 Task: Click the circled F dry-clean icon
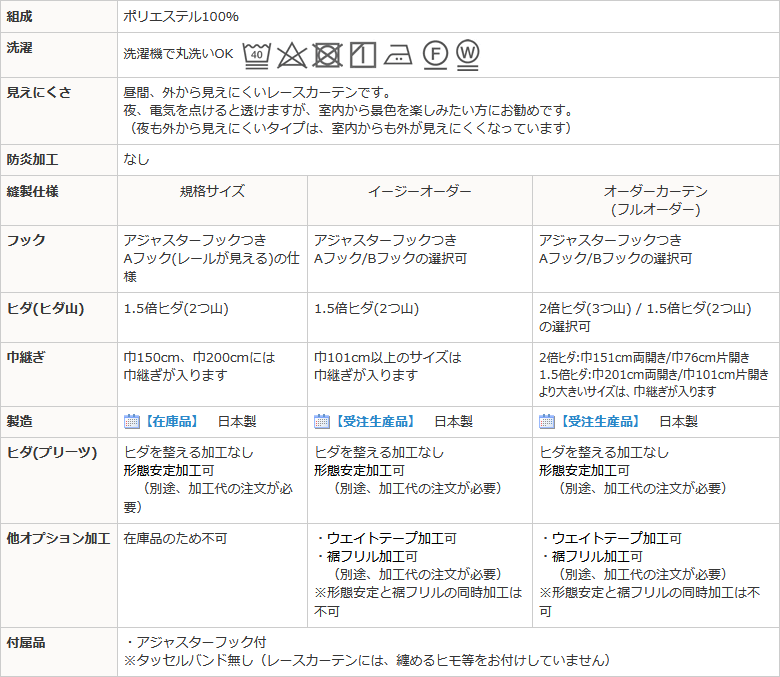click(x=434, y=54)
